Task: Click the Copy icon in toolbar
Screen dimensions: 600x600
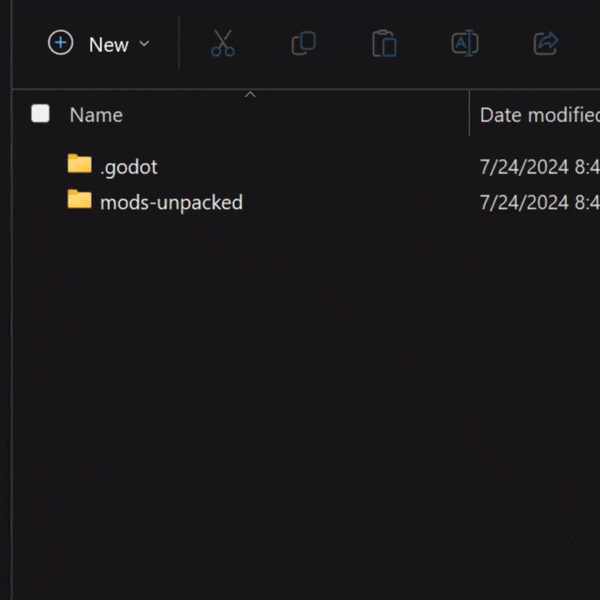Action: point(303,44)
